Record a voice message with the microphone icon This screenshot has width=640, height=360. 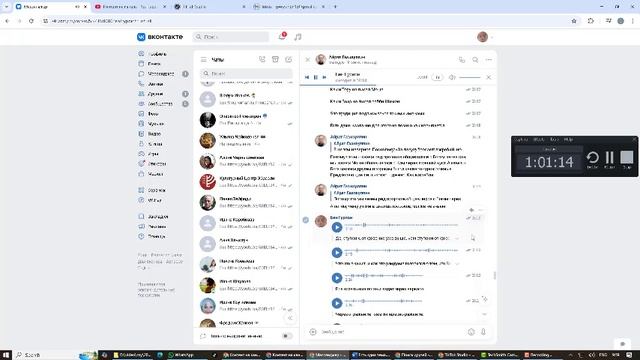(483, 332)
